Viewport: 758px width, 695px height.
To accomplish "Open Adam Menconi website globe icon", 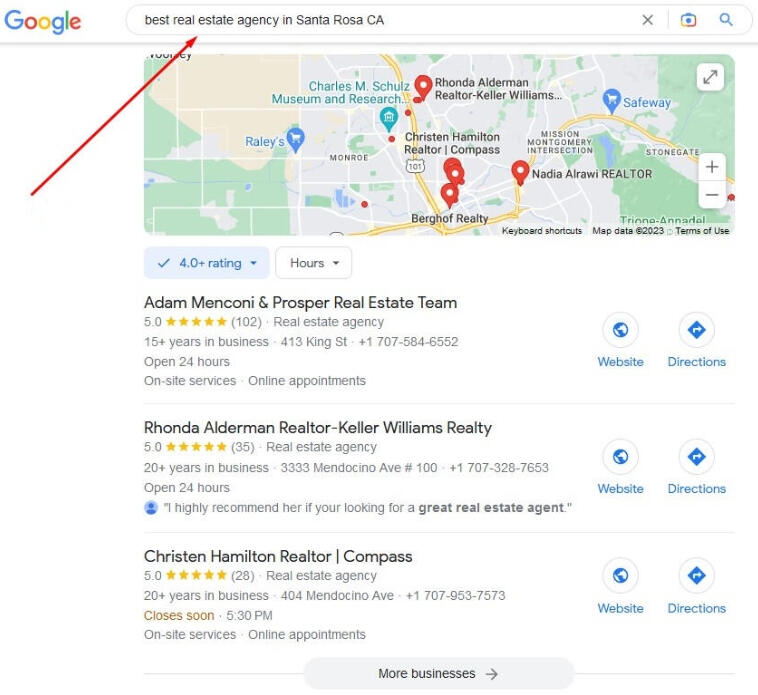I will pos(620,330).
